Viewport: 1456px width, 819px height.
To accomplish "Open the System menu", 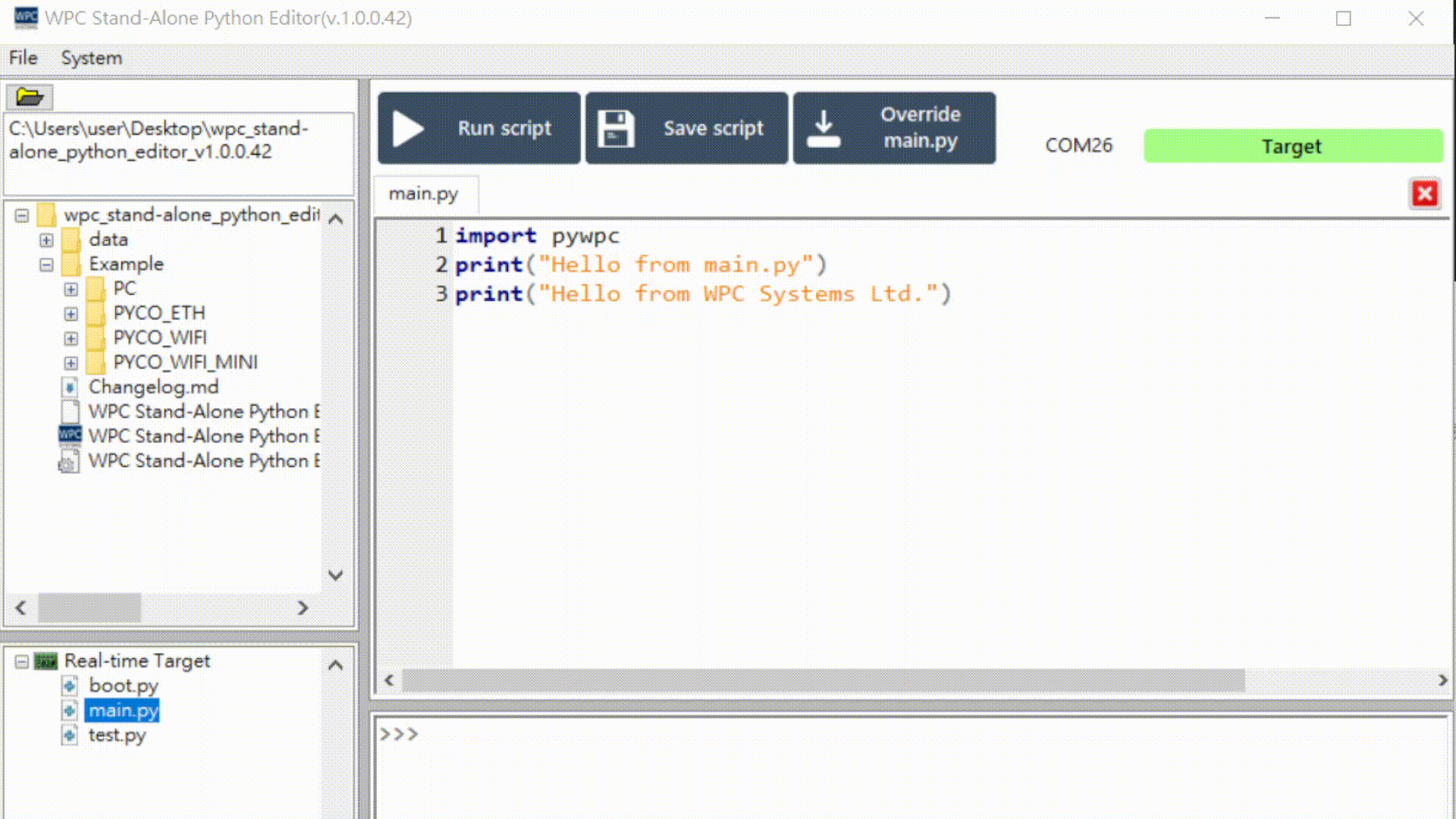I will (x=91, y=58).
